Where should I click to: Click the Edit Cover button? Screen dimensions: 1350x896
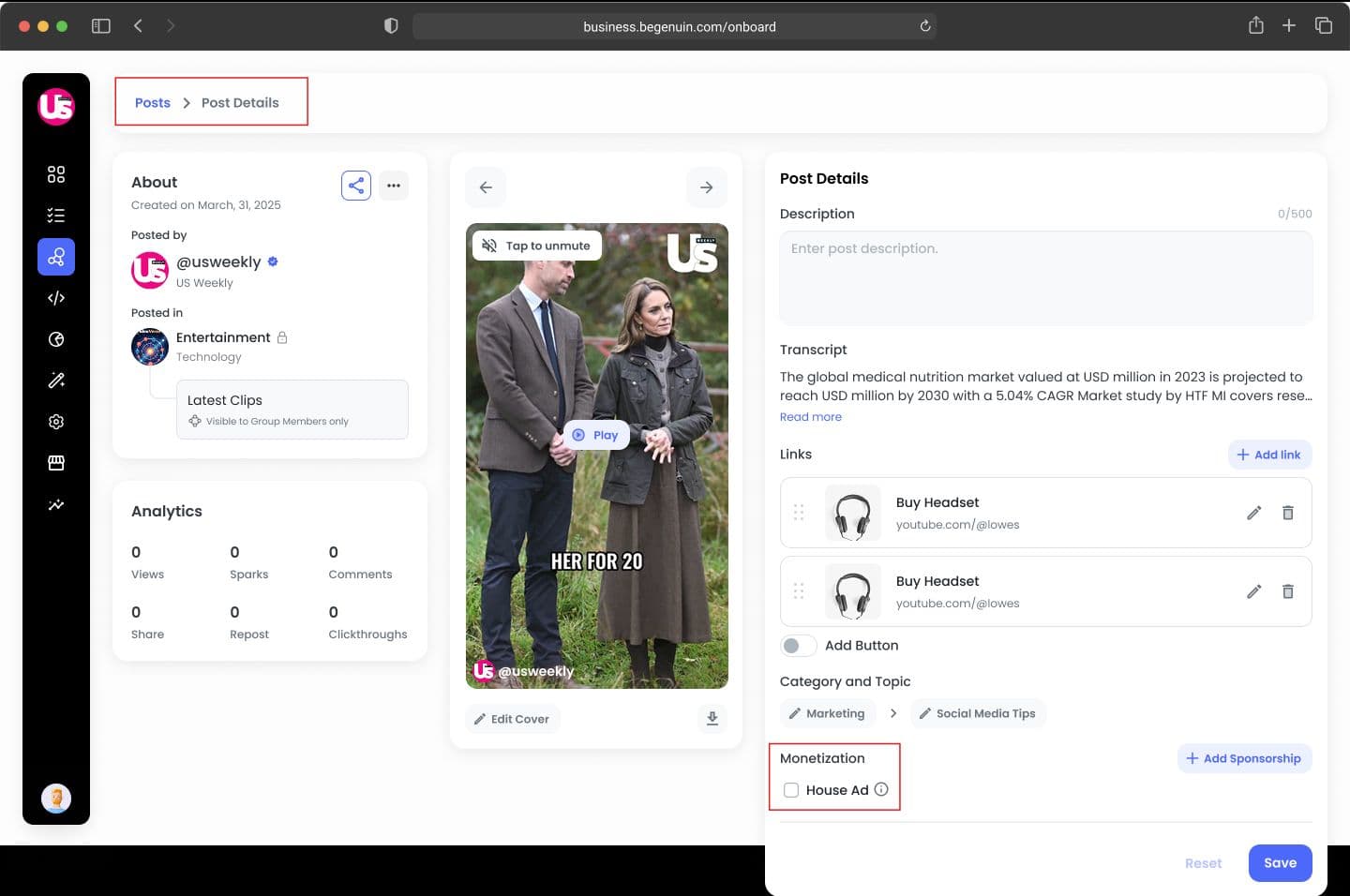pos(512,719)
